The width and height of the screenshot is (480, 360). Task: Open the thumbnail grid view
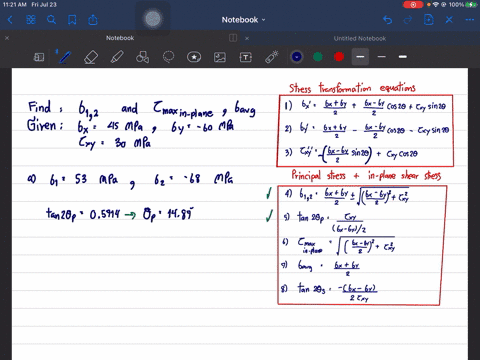point(31,20)
